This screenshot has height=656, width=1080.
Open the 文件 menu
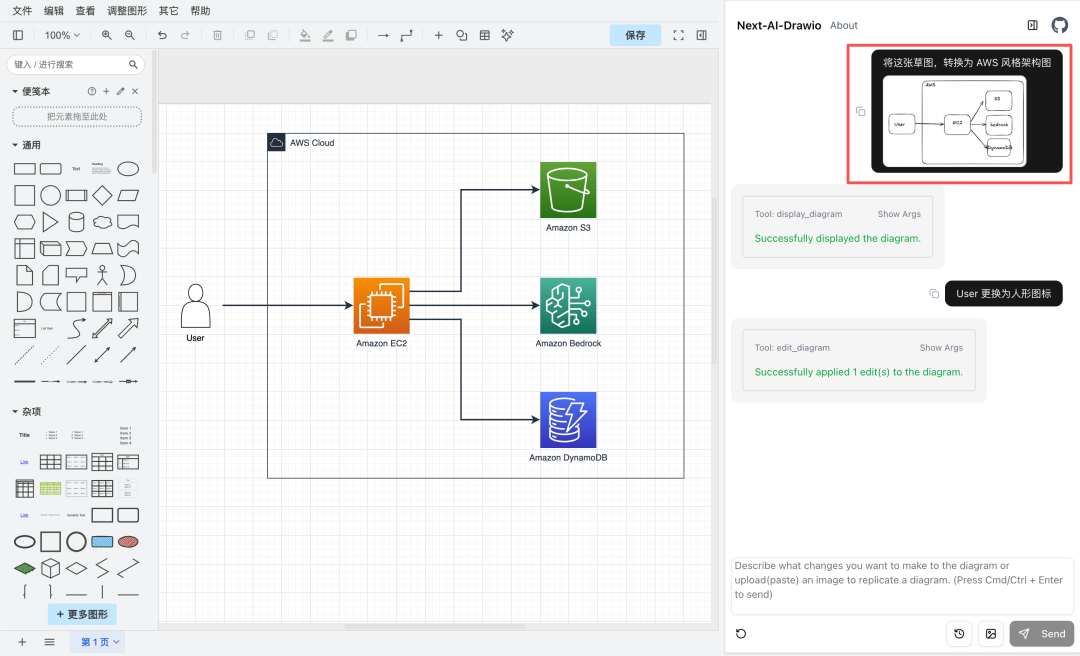22,11
